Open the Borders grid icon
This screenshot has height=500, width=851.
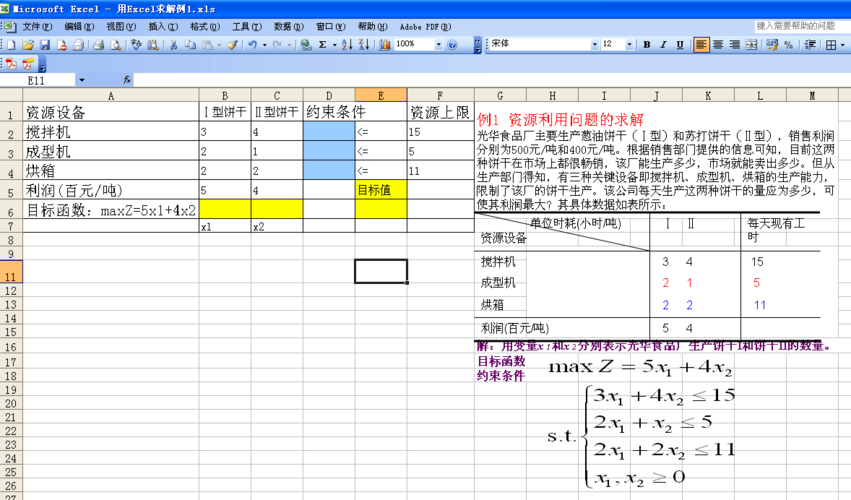tap(831, 45)
